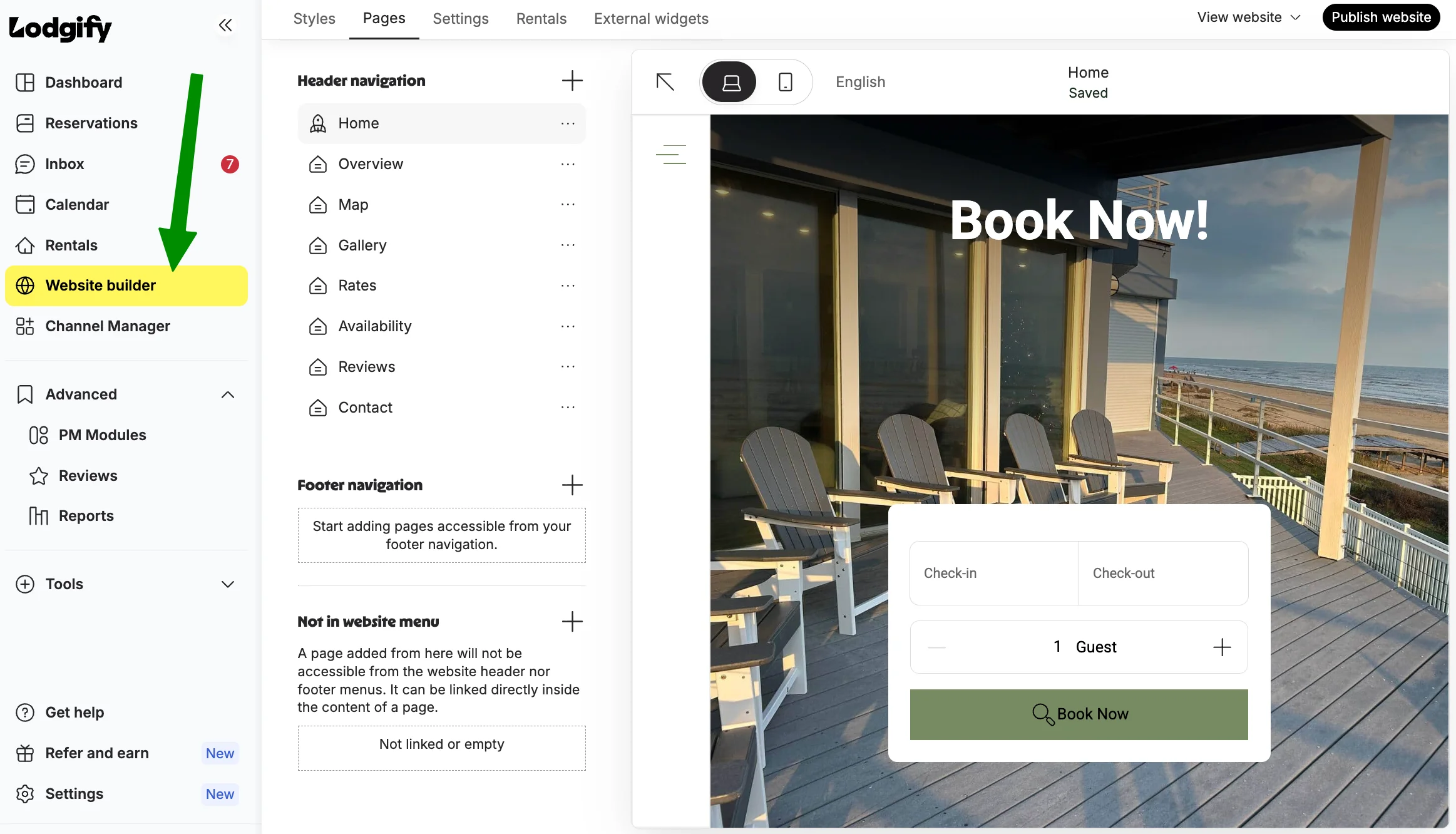Decrease guest count with minus
Screen dimensions: 1456x834
coord(936,647)
